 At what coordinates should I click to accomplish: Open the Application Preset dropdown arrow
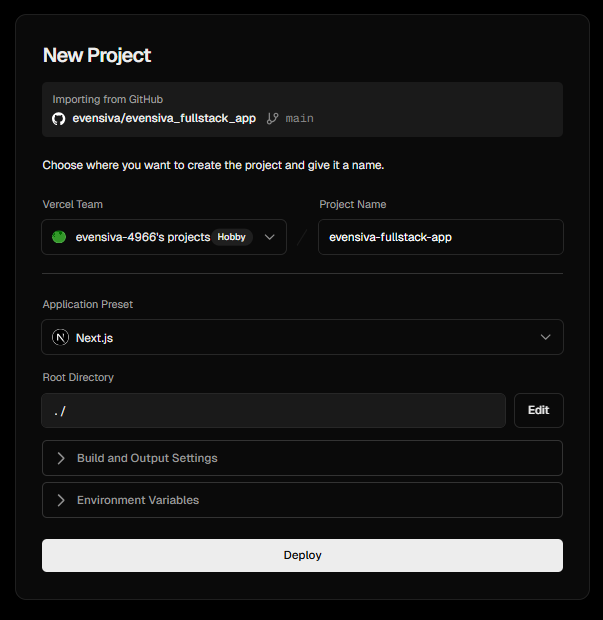click(x=545, y=337)
